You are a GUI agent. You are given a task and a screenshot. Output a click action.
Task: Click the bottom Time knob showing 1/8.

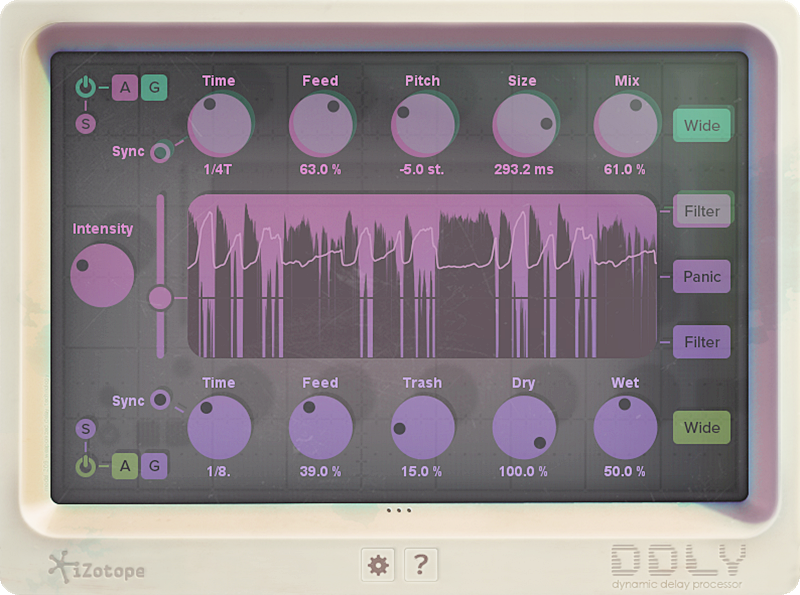click(219, 428)
